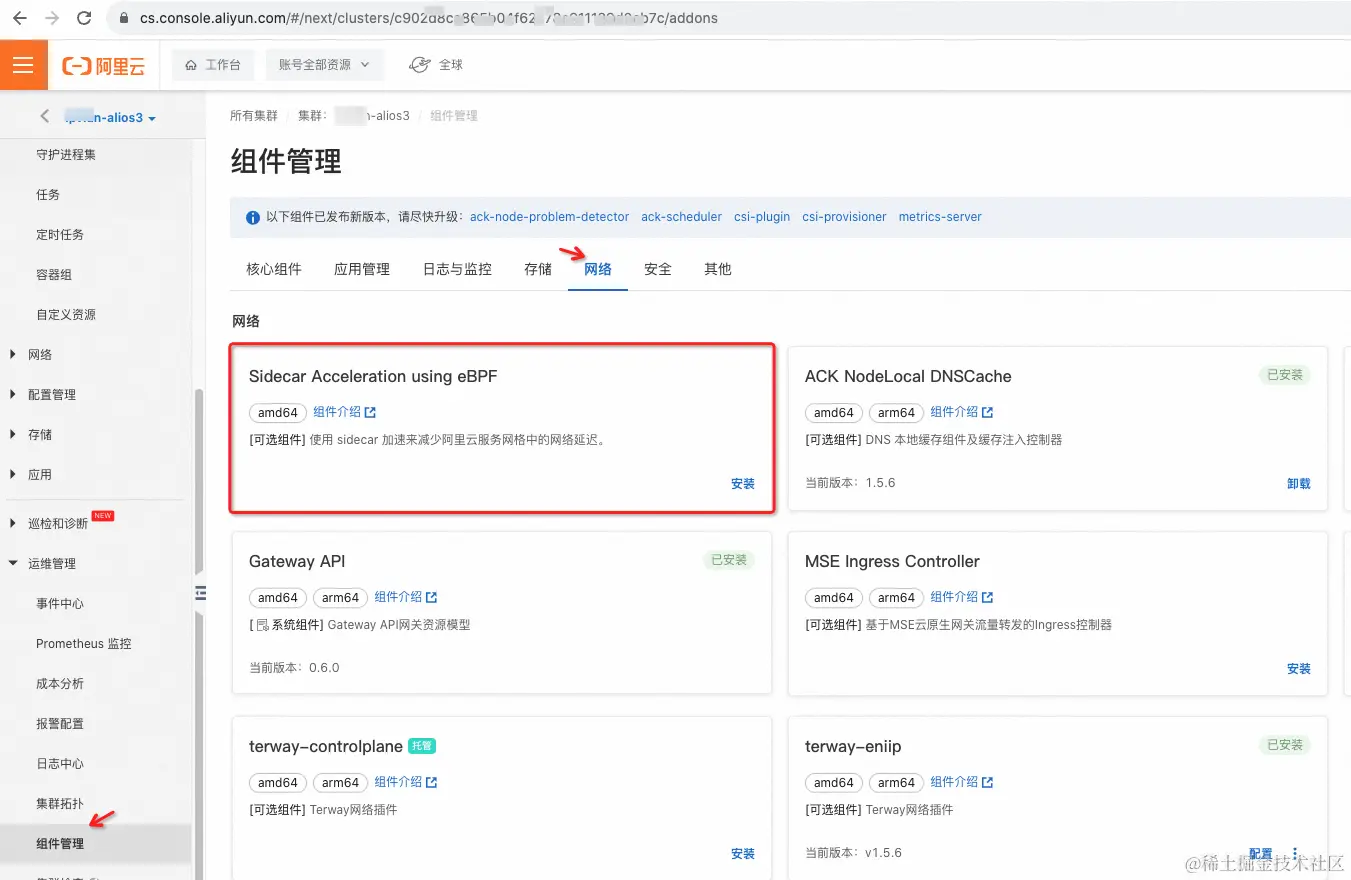This screenshot has width=1351, height=880.
Task: Open 集群拓扑 in the sidebar
Action: 60,804
